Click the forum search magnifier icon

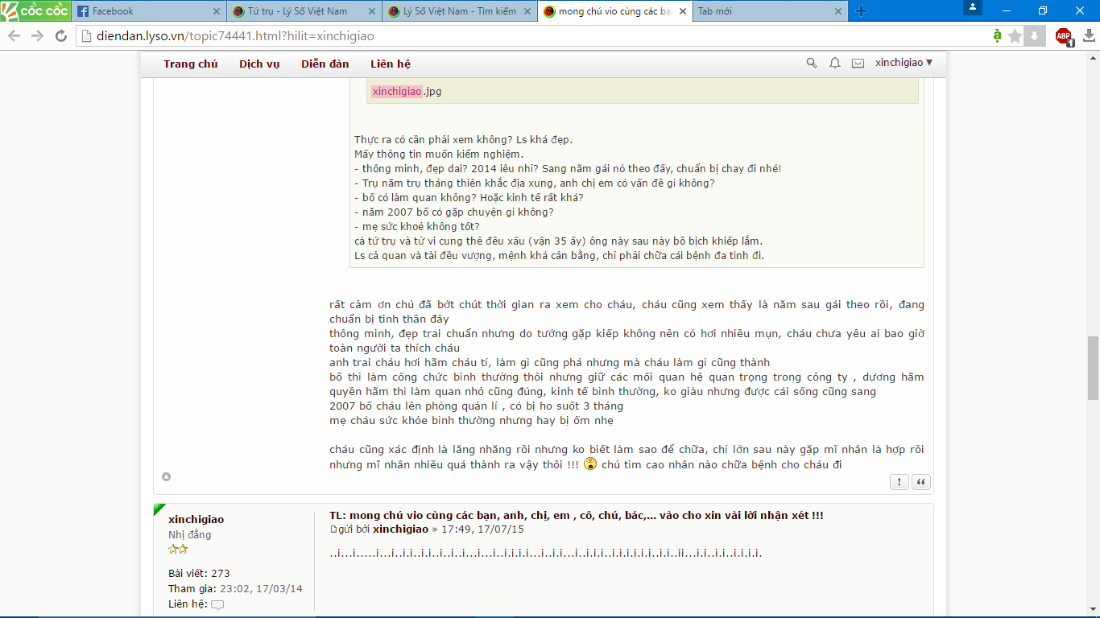(x=812, y=63)
